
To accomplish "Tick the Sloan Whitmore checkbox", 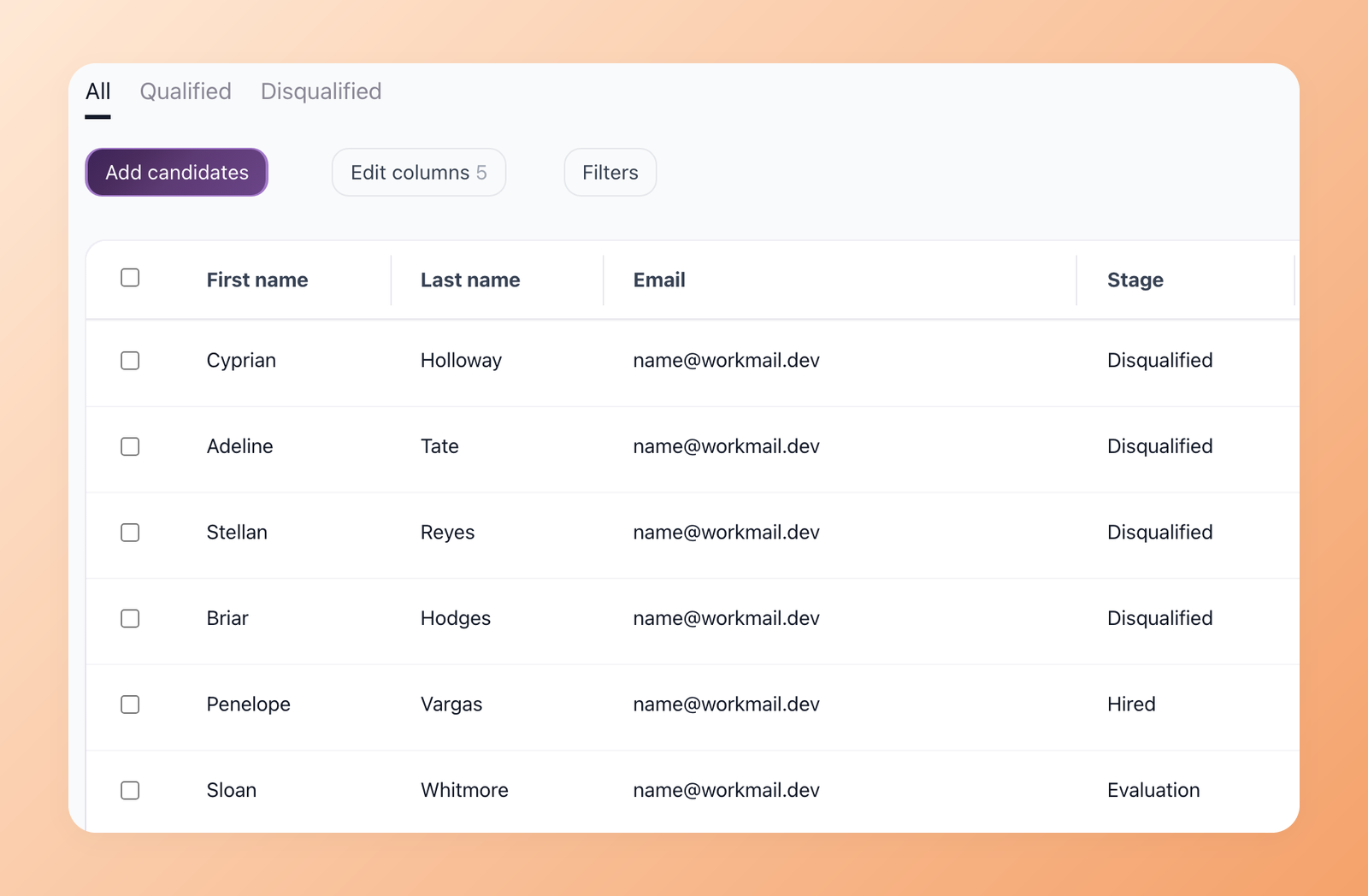I will pyautogui.click(x=130, y=790).
